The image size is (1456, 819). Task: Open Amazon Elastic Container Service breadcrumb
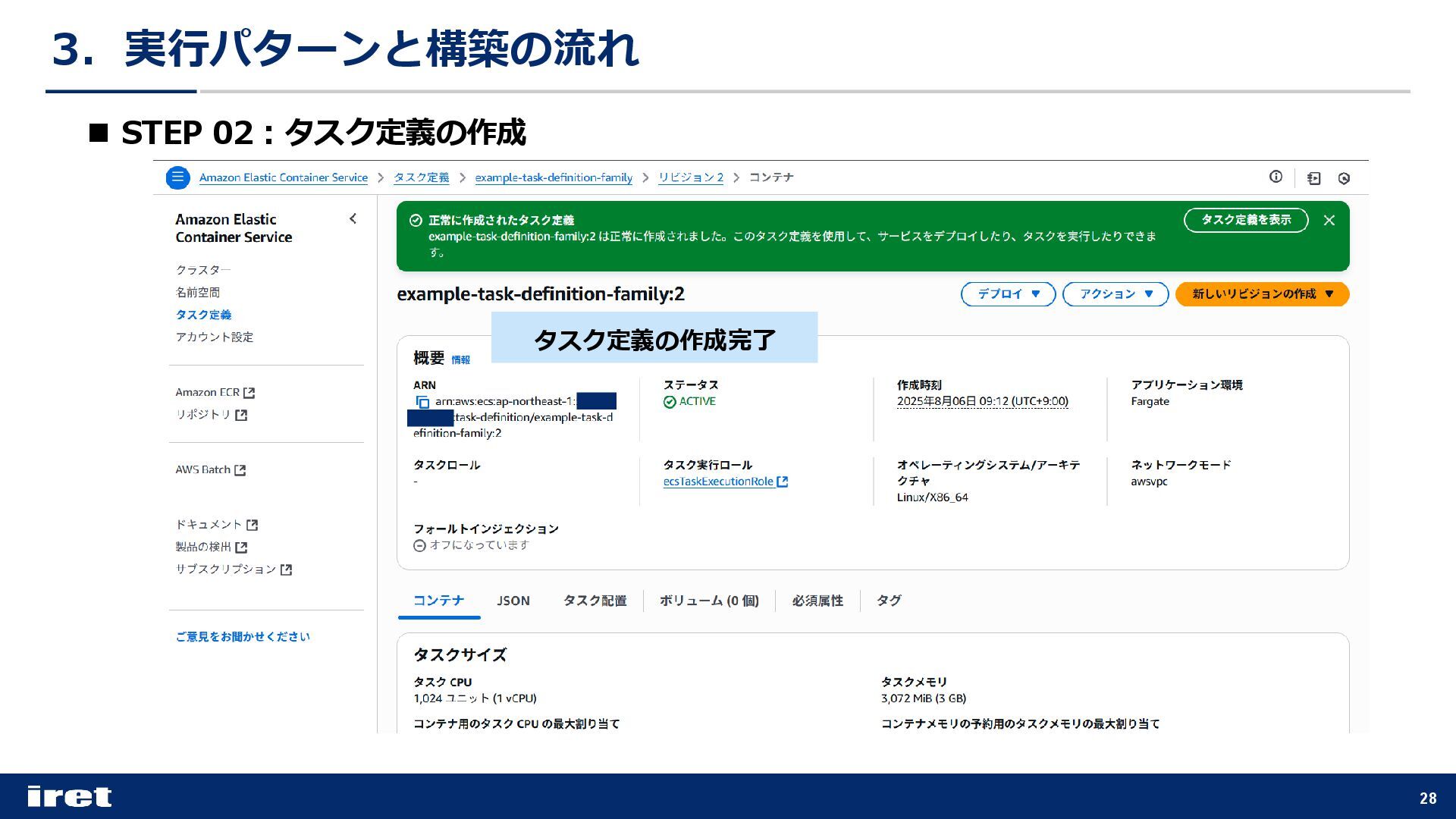click(284, 177)
